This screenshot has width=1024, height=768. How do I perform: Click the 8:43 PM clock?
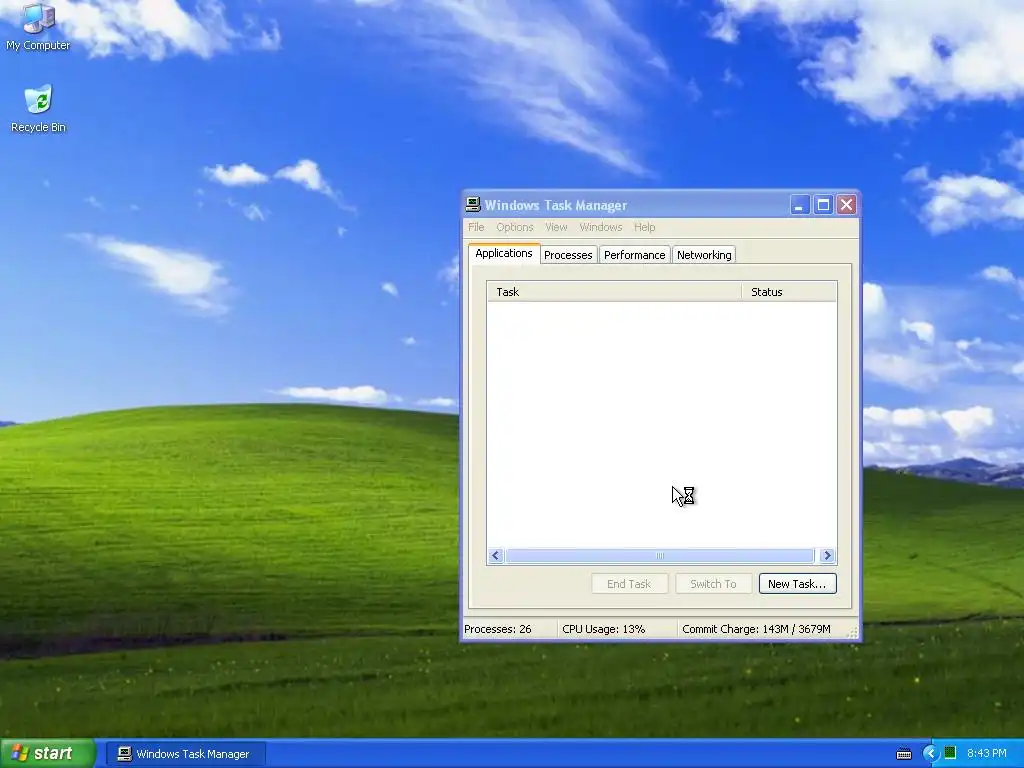click(987, 753)
